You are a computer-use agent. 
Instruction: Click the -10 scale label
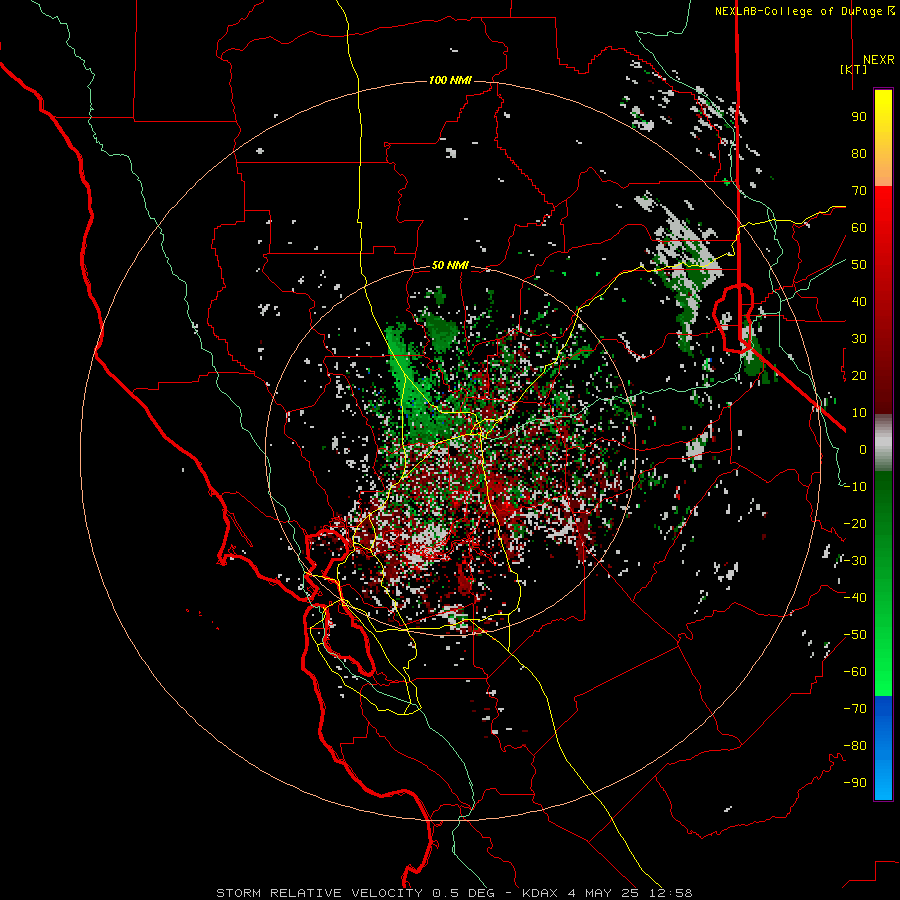coord(855,487)
